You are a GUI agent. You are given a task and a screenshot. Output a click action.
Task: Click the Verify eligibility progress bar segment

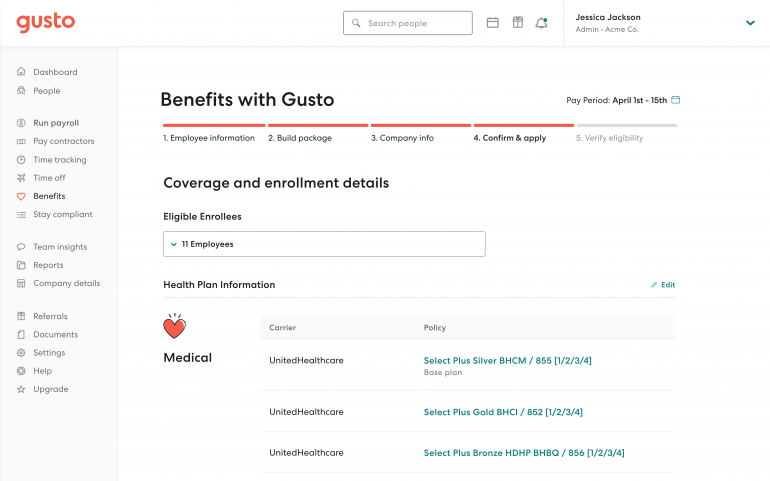tap(626, 126)
